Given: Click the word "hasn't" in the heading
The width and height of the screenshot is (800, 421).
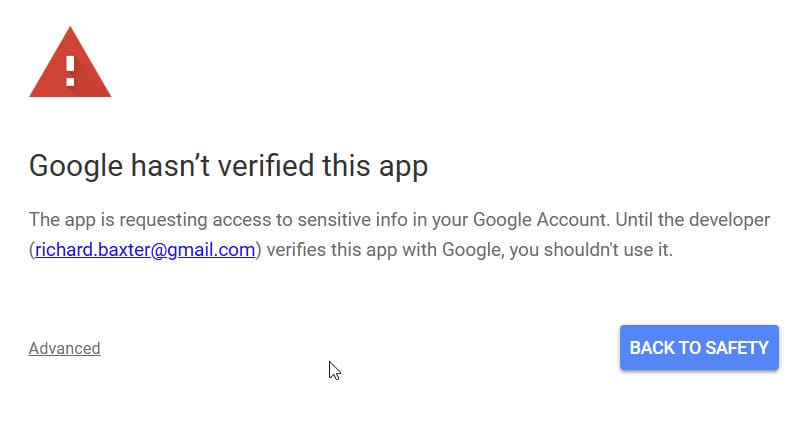Looking at the screenshot, I should [x=170, y=165].
